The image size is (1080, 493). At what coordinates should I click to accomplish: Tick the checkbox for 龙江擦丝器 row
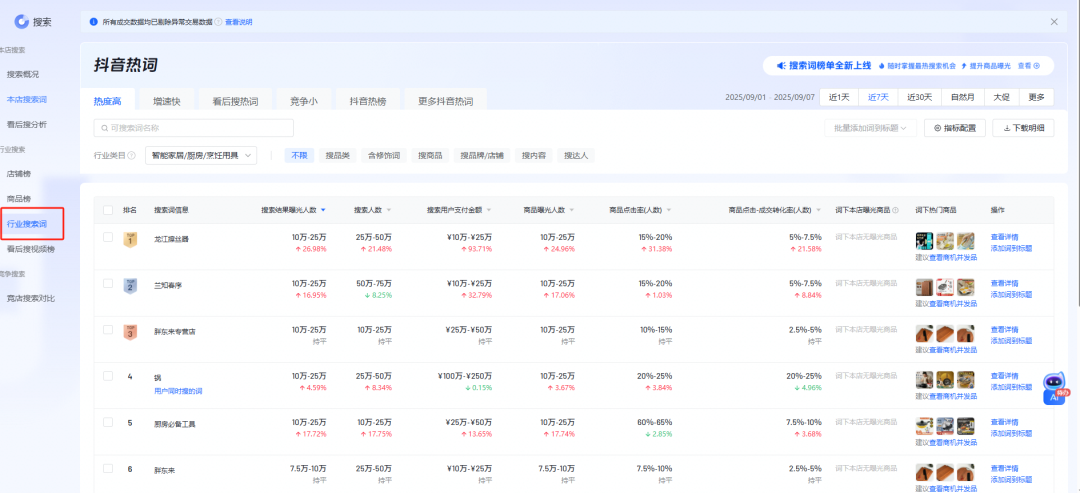click(x=107, y=237)
